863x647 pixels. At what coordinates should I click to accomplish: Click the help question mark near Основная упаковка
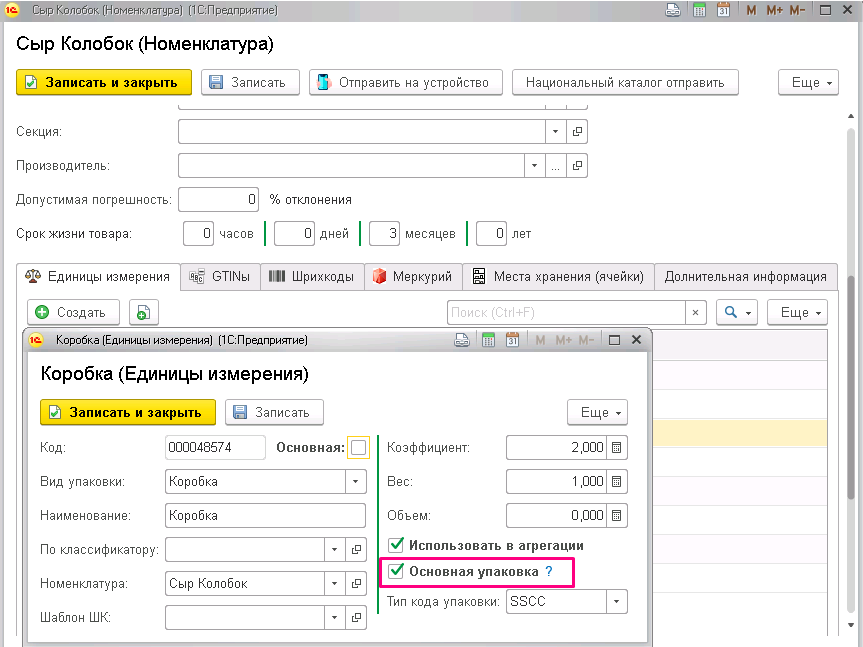click(549, 571)
